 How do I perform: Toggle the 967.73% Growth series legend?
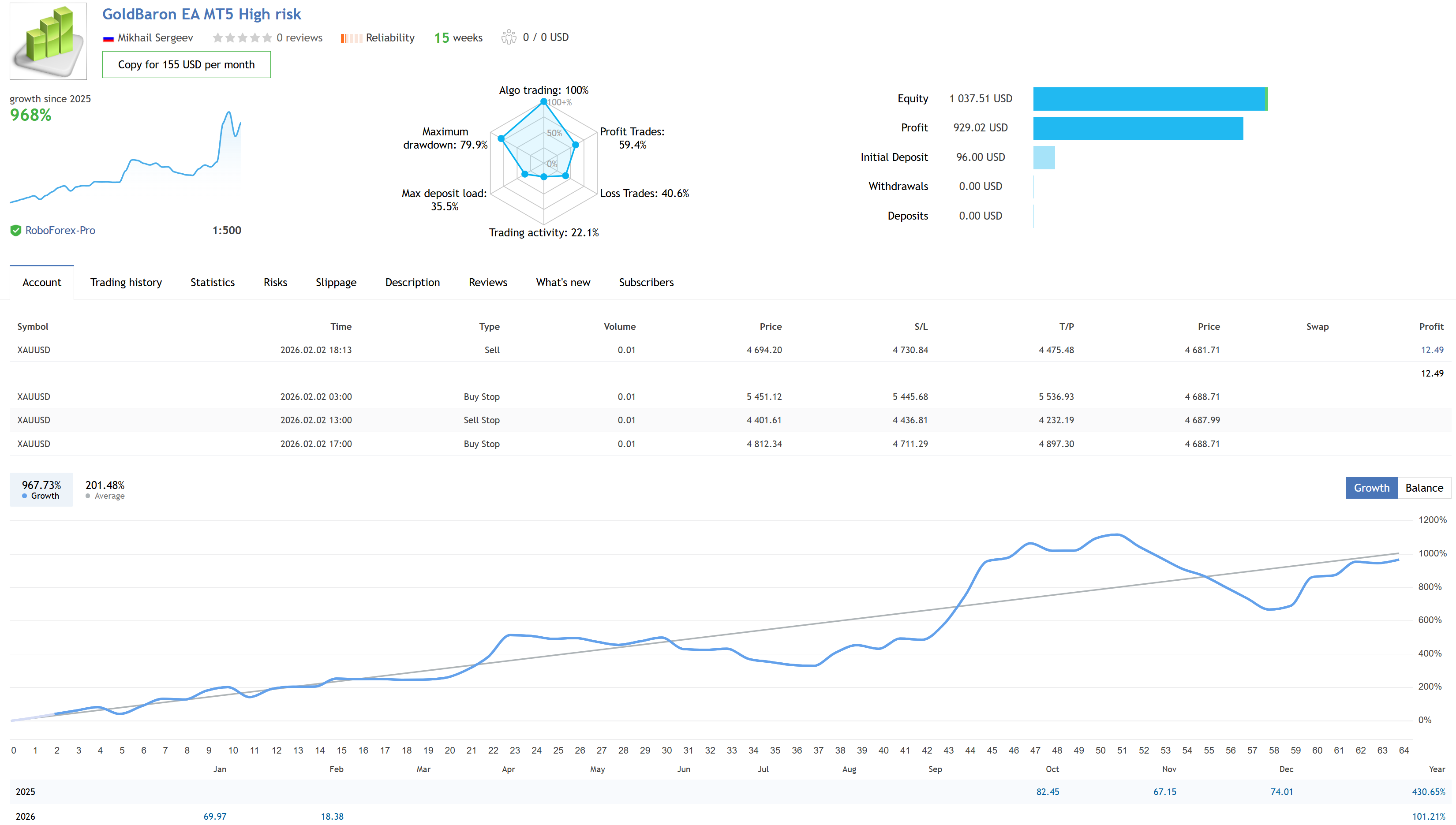coord(41,489)
